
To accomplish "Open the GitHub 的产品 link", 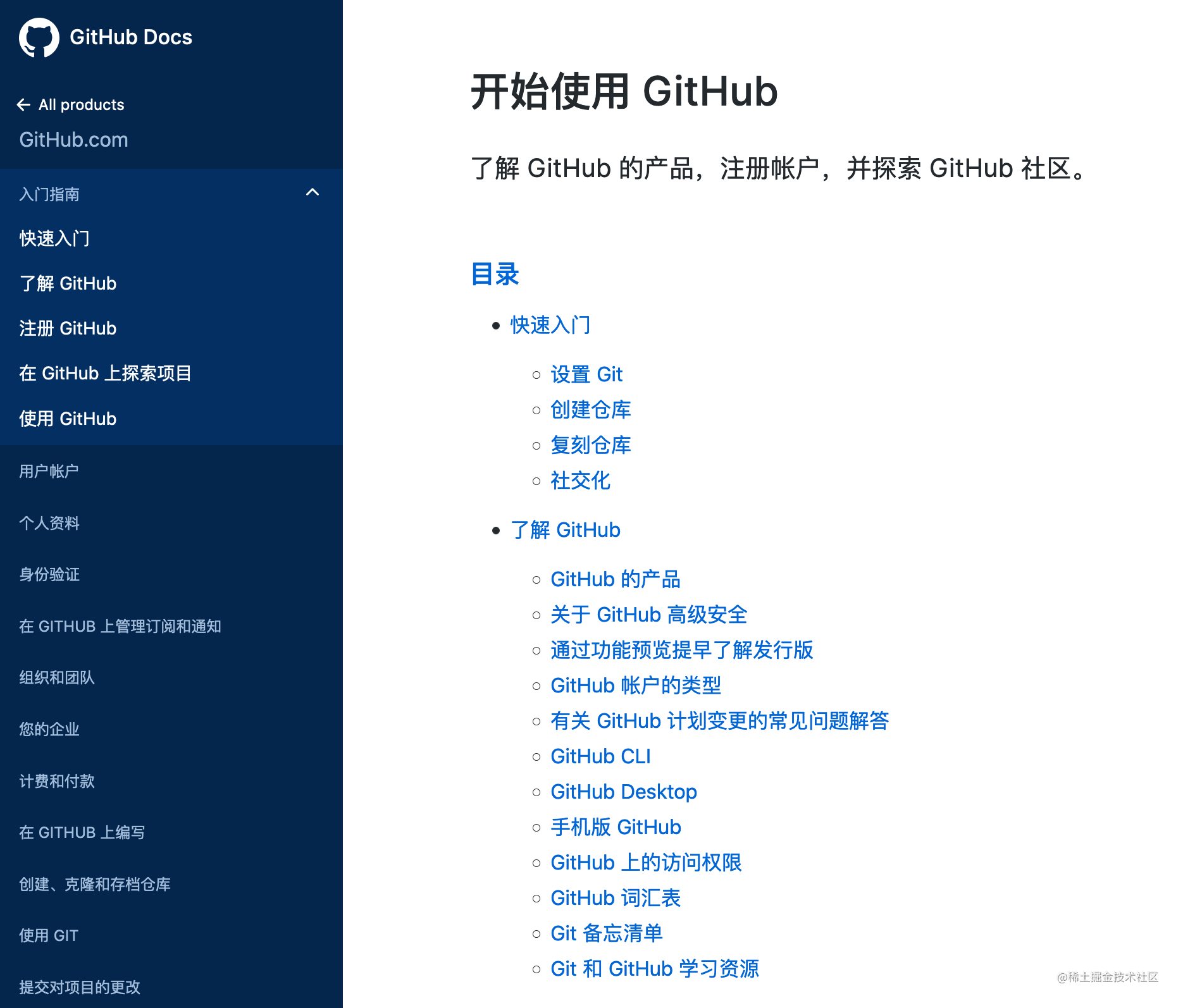I will 616,579.
